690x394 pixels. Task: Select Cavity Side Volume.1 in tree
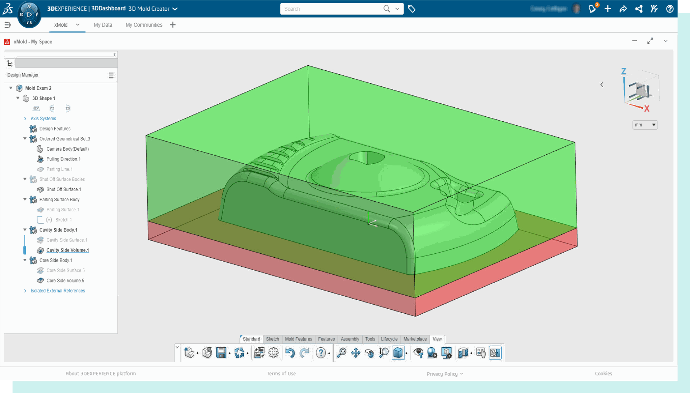(x=67, y=250)
